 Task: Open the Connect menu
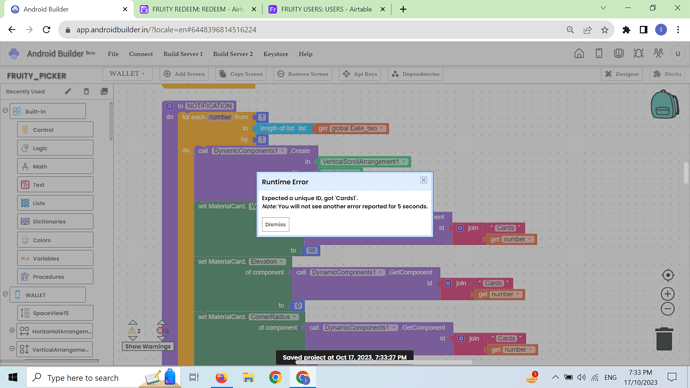pyautogui.click(x=141, y=54)
